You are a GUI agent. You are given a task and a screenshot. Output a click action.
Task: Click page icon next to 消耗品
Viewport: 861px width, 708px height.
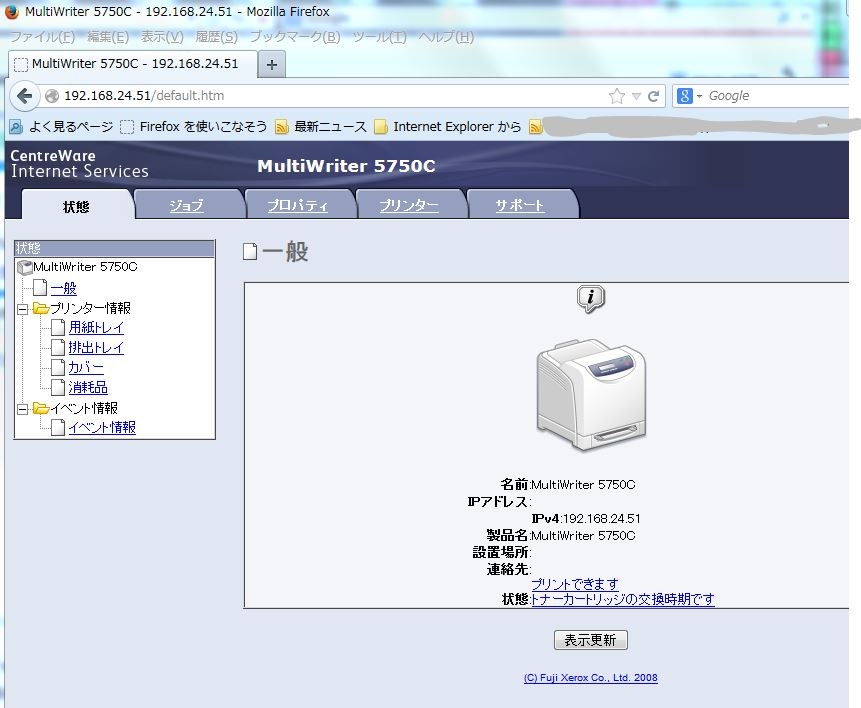(58, 388)
